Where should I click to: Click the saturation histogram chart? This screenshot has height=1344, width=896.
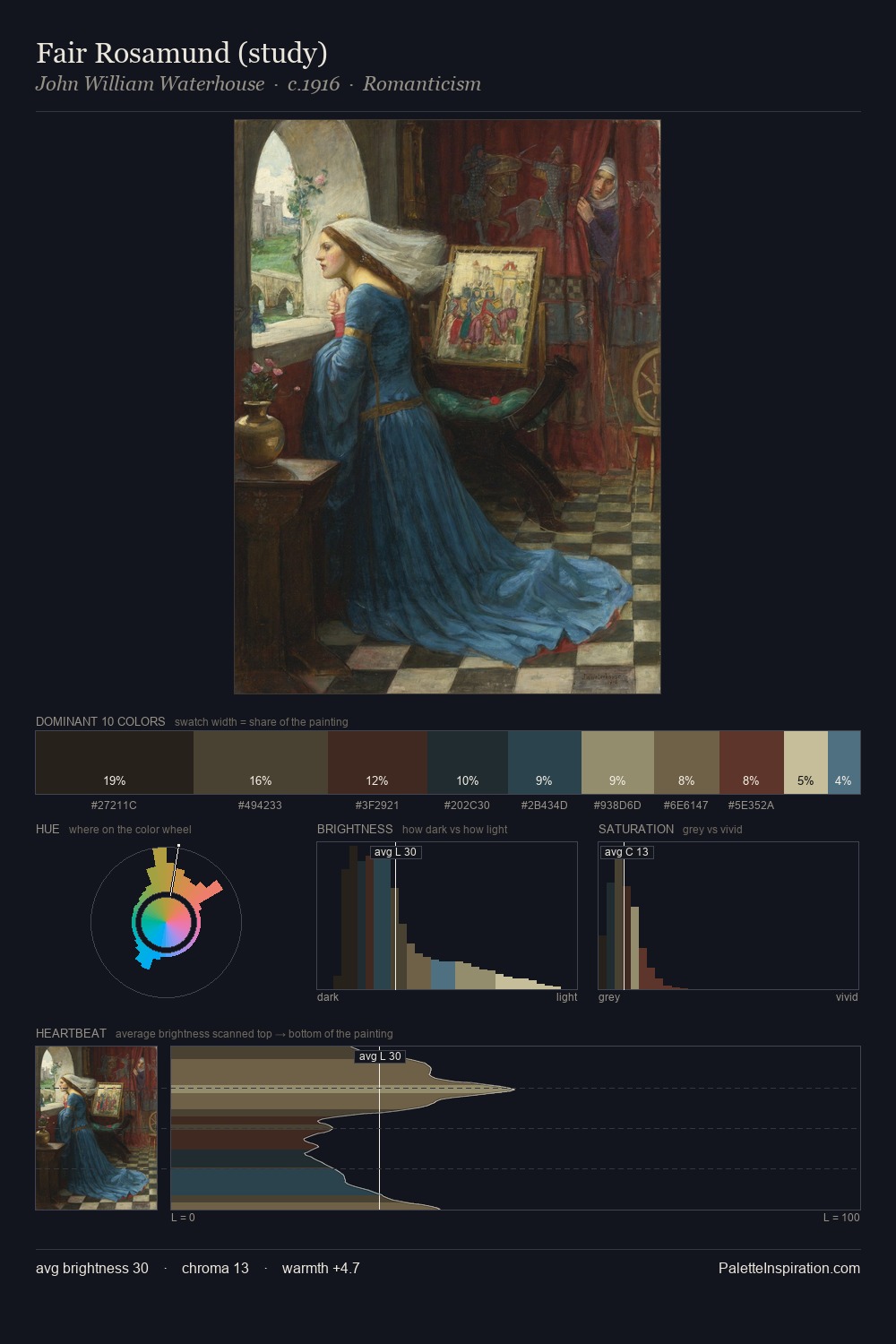(728, 916)
